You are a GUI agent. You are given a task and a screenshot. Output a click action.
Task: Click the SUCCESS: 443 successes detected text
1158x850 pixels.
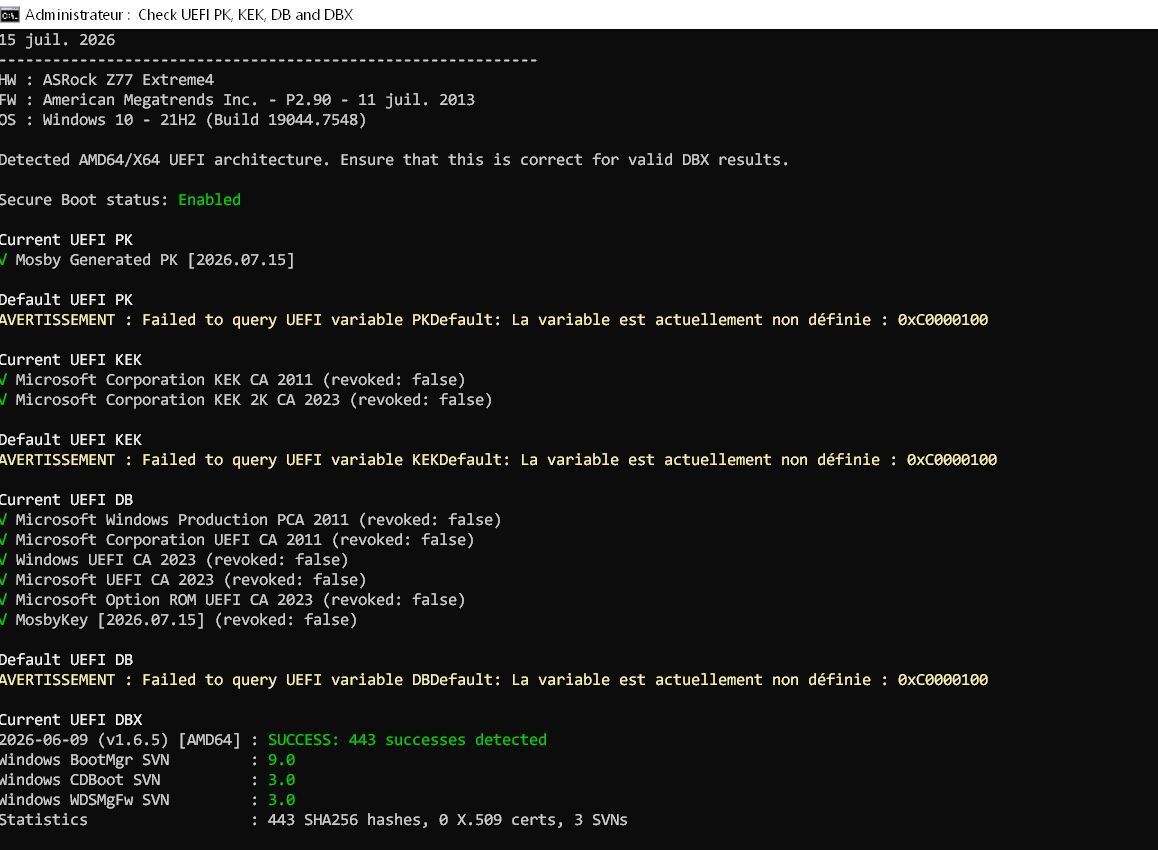pyautogui.click(x=407, y=740)
